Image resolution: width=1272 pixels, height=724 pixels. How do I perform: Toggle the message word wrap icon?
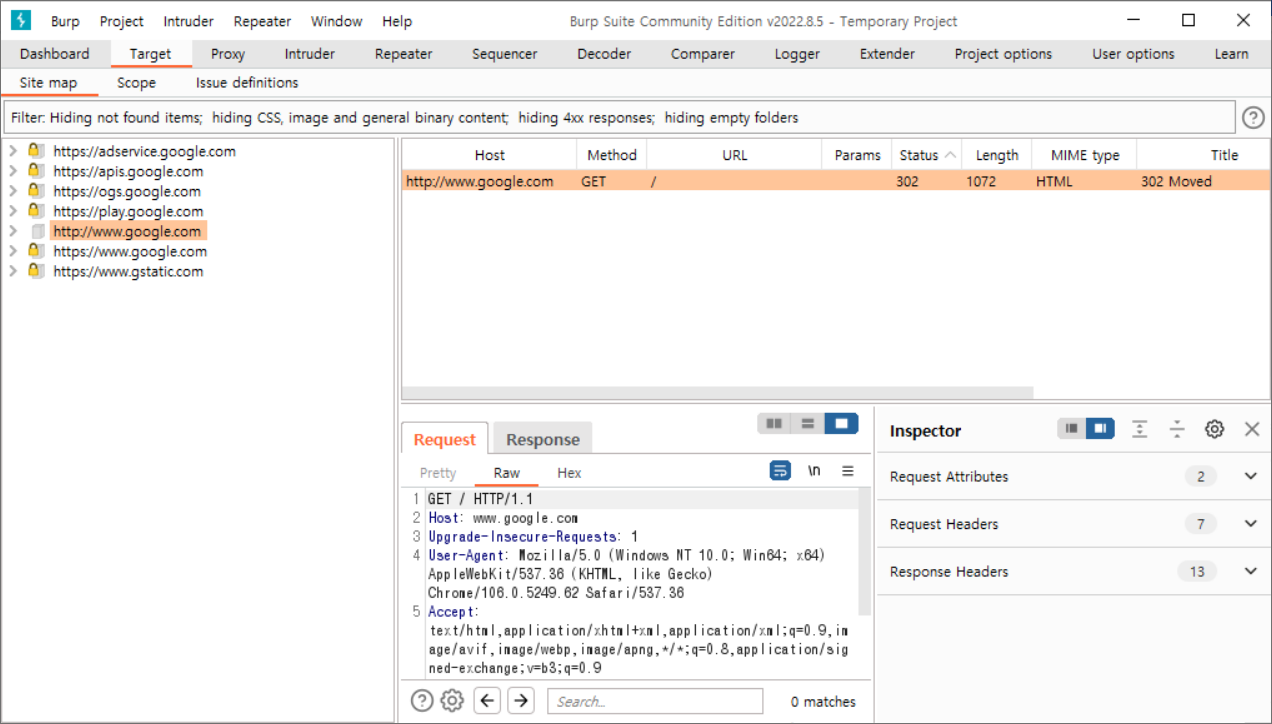tap(780, 471)
